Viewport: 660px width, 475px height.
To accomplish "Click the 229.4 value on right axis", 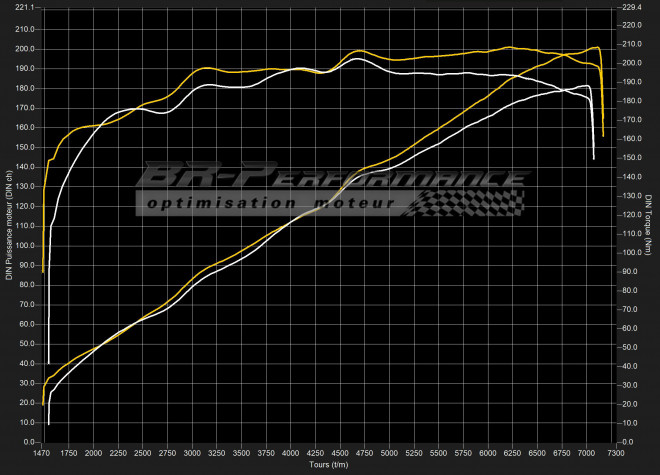I will (x=637, y=6).
